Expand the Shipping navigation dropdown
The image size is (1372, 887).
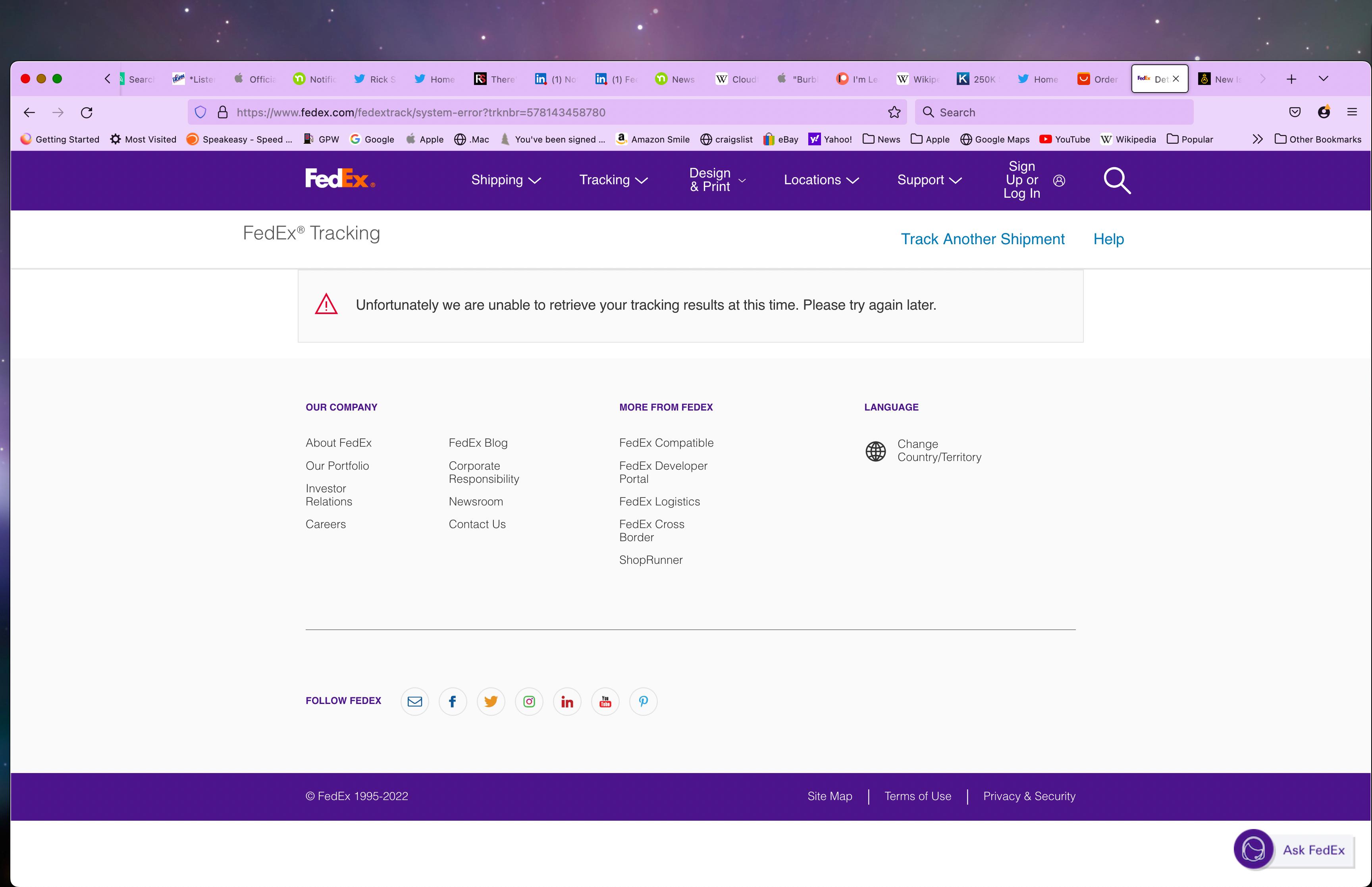(x=505, y=180)
